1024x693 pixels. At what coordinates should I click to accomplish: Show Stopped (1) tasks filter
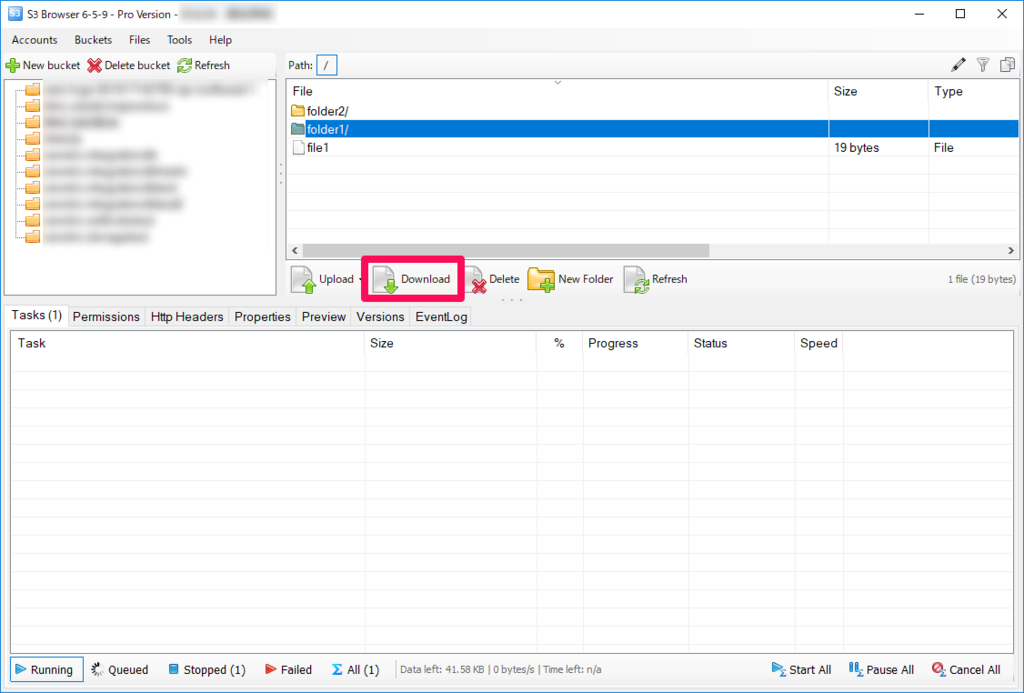tap(206, 669)
